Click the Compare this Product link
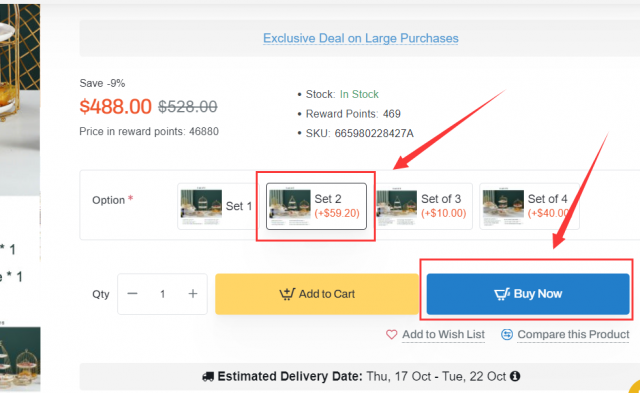 573,335
